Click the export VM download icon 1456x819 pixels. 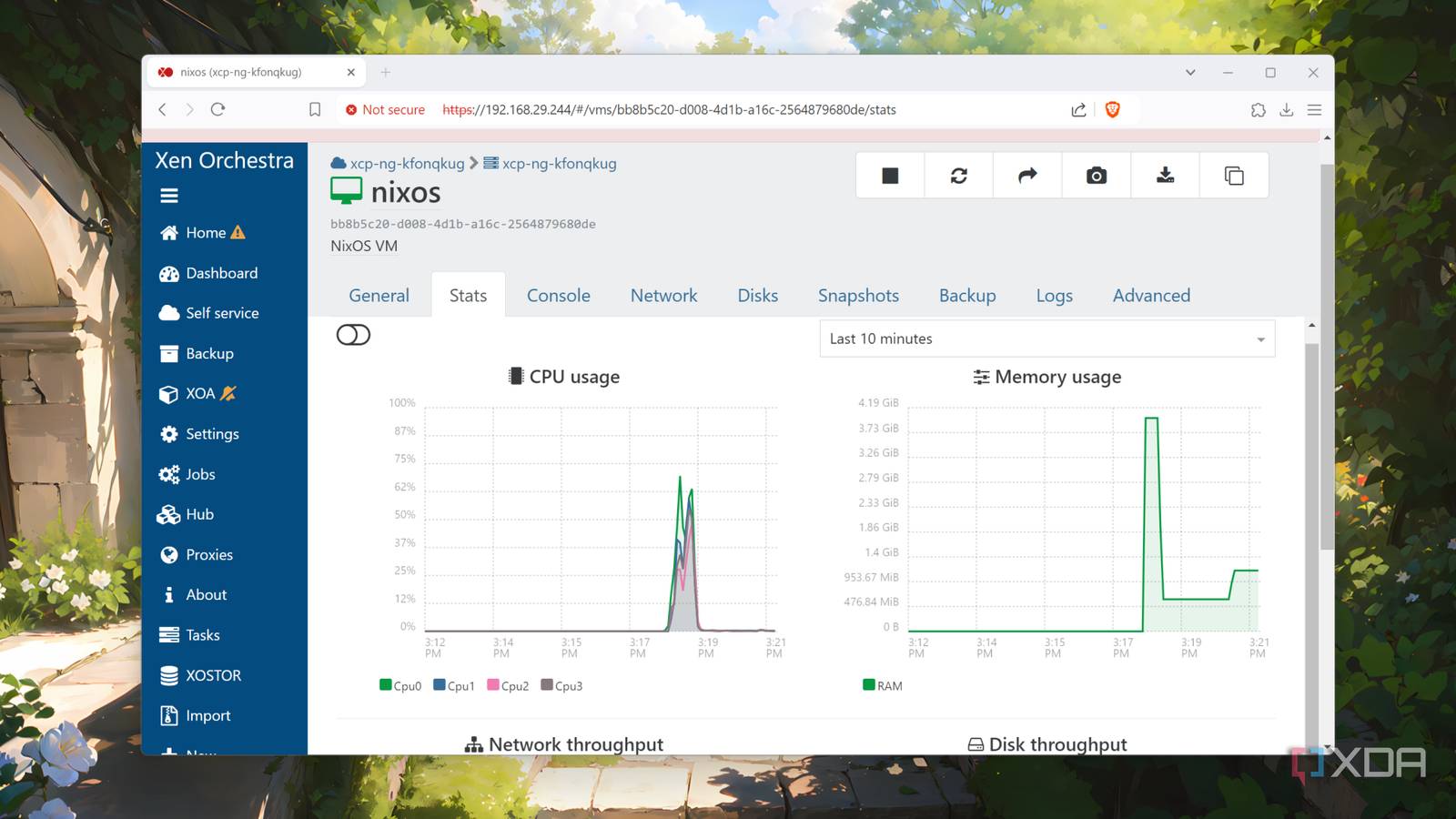1165,176
